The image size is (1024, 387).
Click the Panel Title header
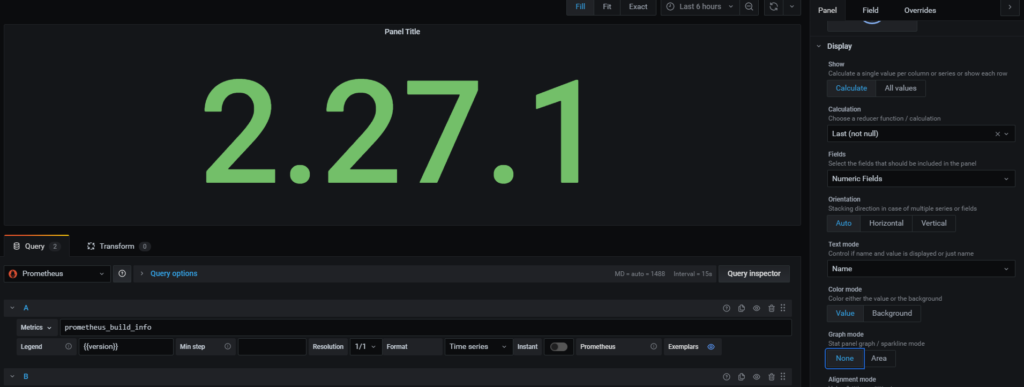[402, 31]
